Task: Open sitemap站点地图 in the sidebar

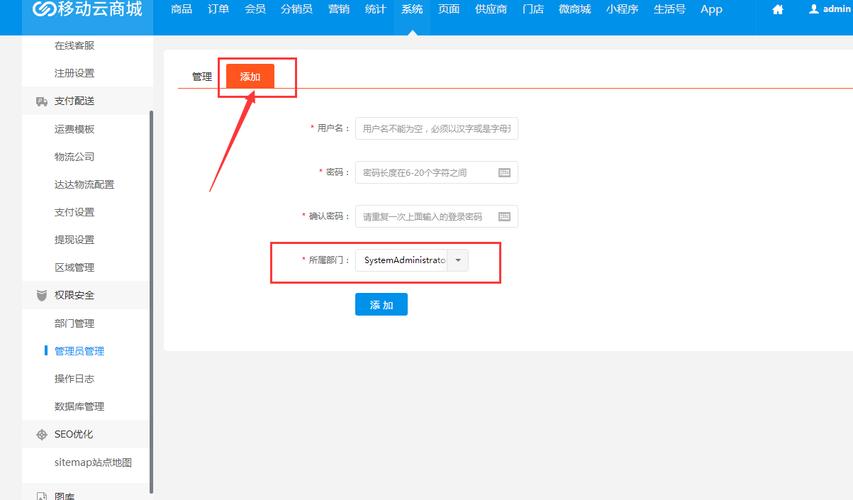Action: coord(93,463)
